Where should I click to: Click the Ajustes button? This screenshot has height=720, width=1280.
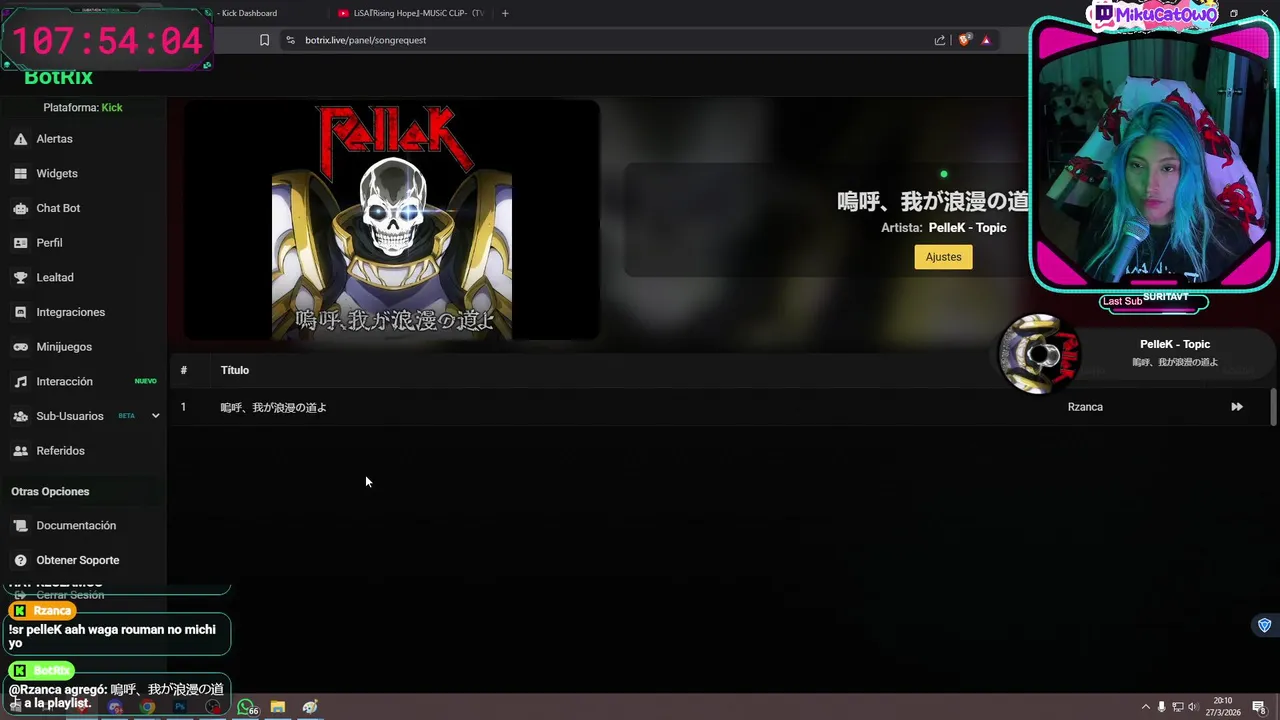tap(943, 257)
